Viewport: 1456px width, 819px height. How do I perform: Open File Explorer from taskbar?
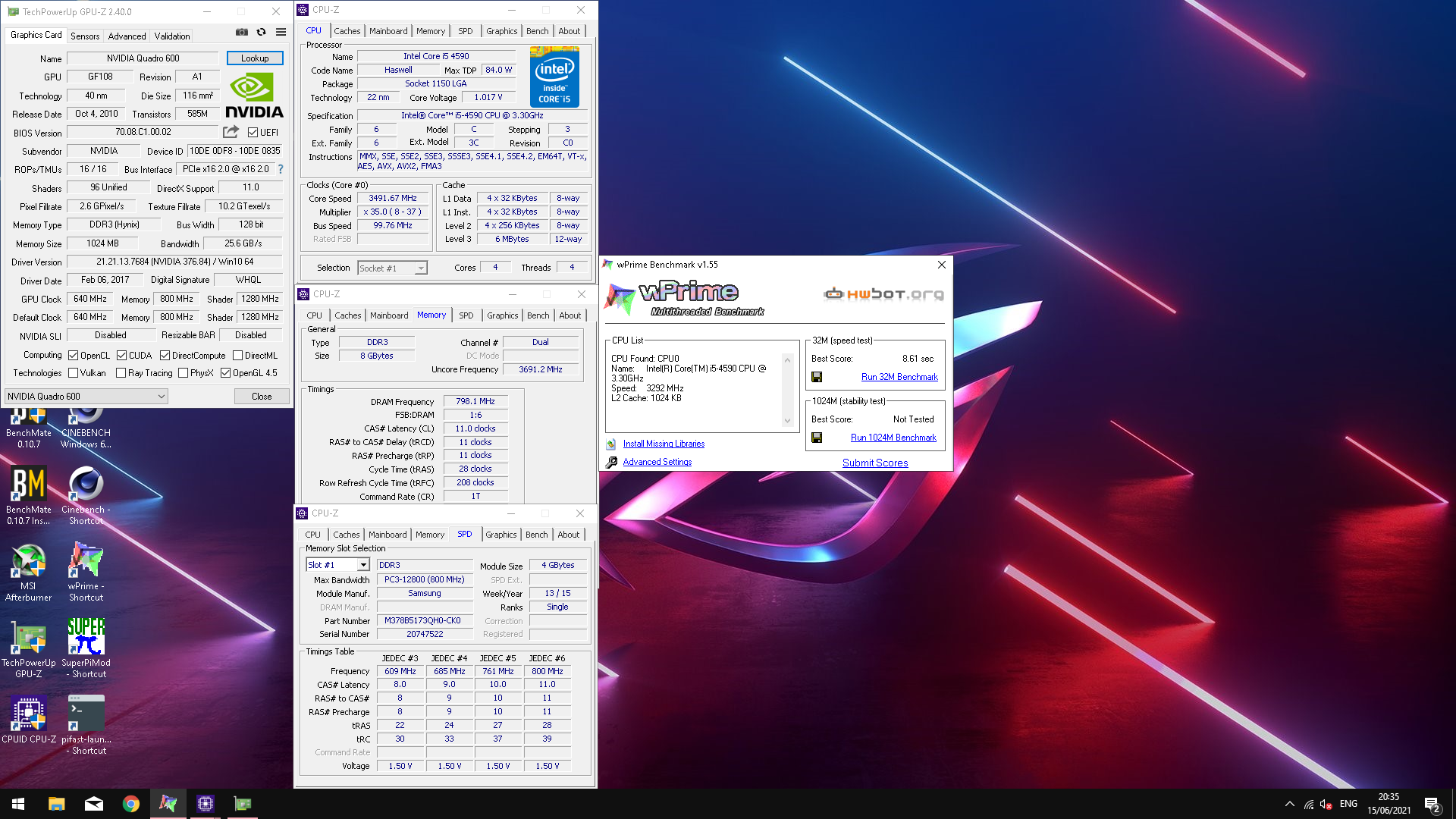[x=56, y=804]
